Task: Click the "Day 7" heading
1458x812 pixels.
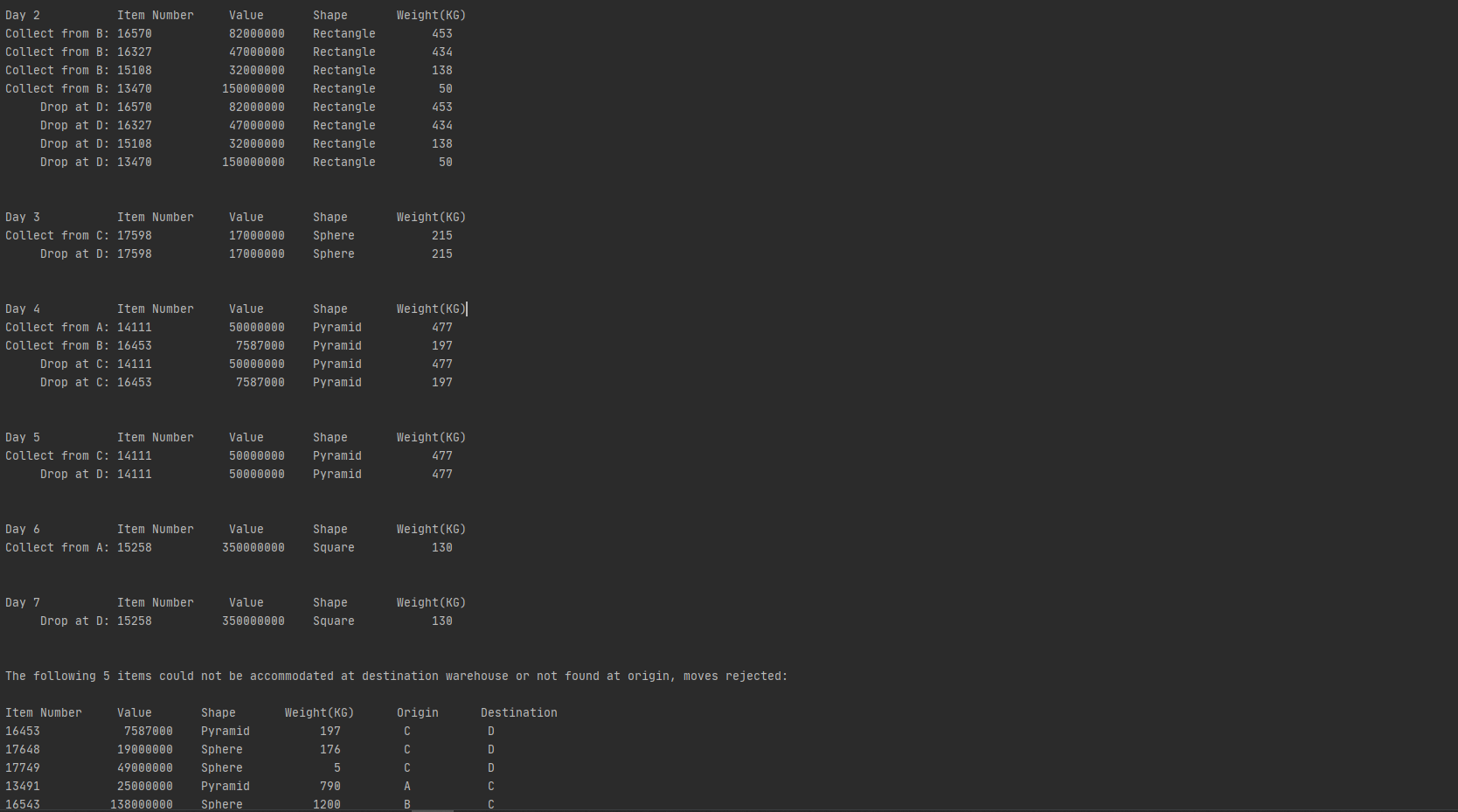Action: point(23,602)
